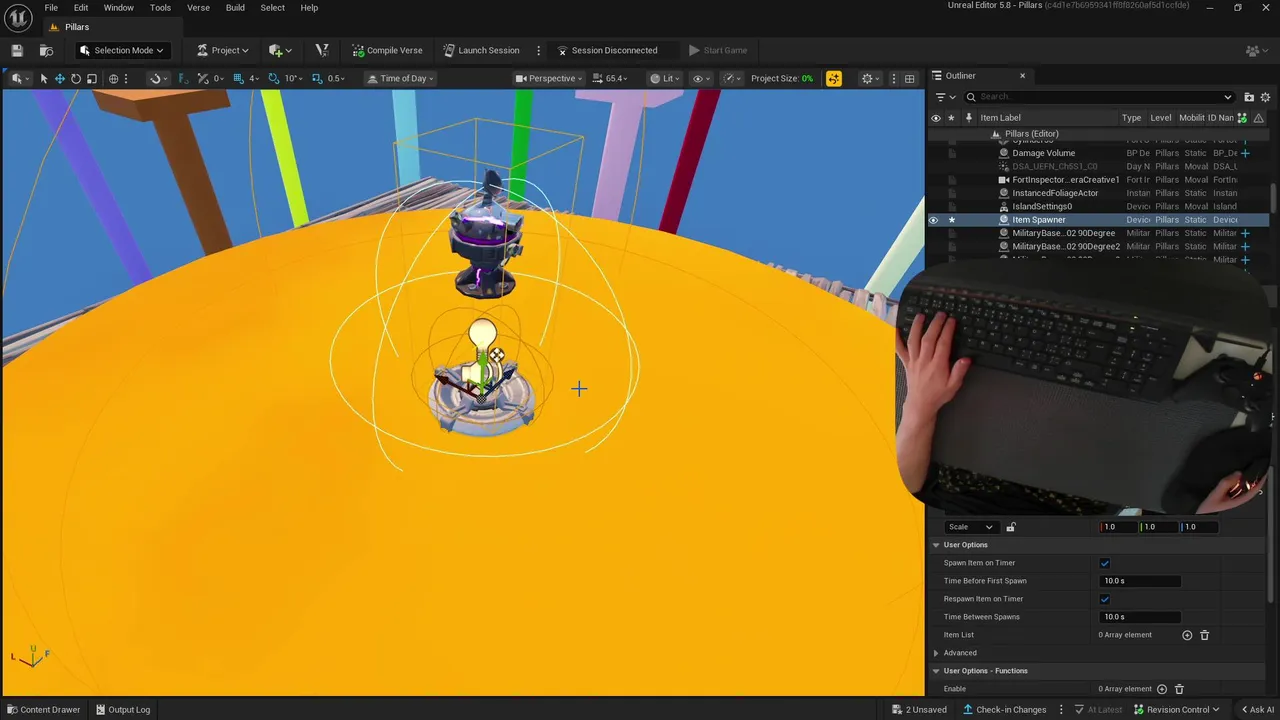Select the Translate move tool
This screenshot has width=1280, height=720.
[x=59, y=78]
